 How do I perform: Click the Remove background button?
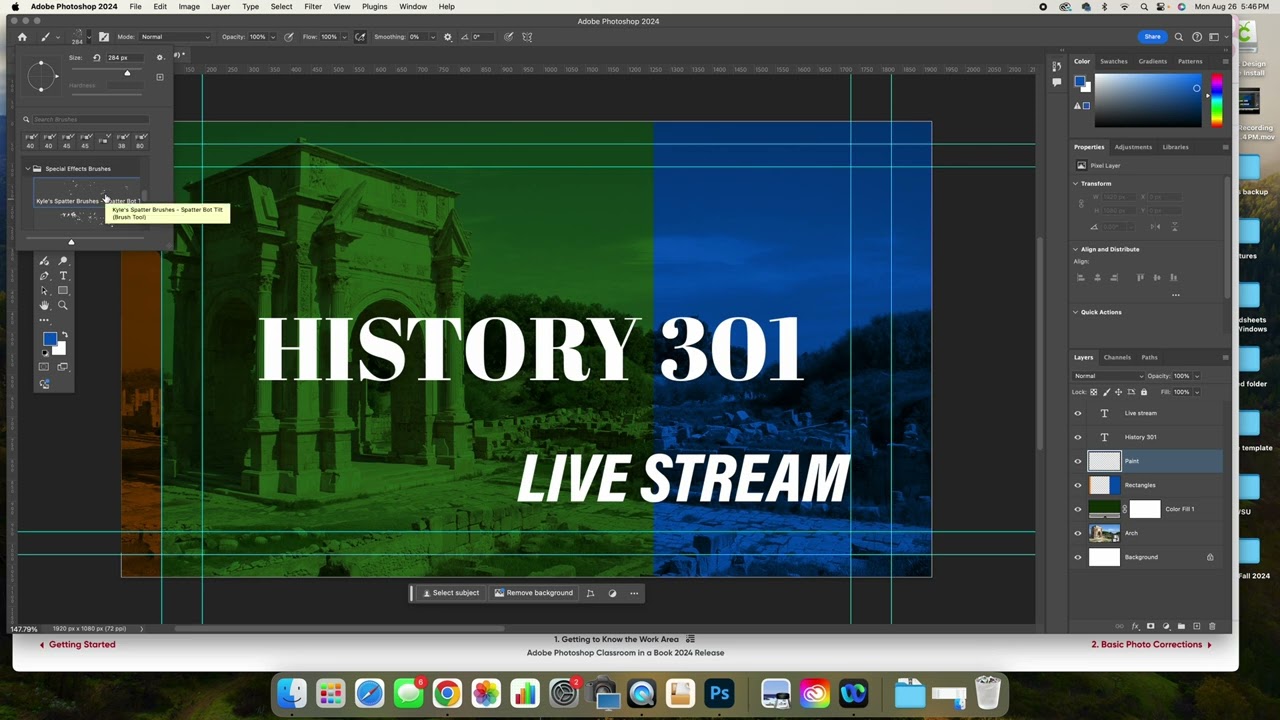tap(534, 593)
